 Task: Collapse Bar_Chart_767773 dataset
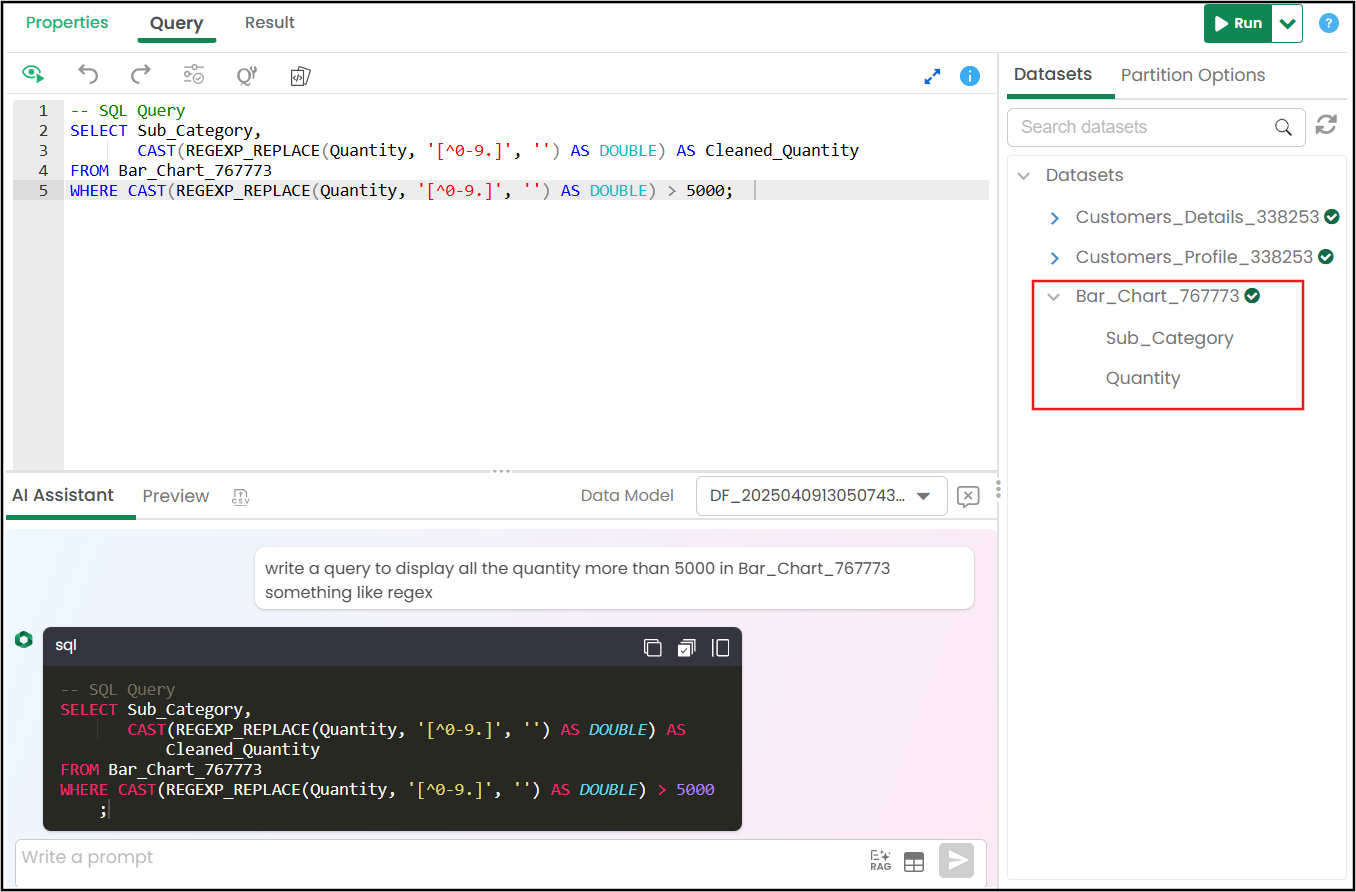pyautogui.click(x=1054, y=297)
